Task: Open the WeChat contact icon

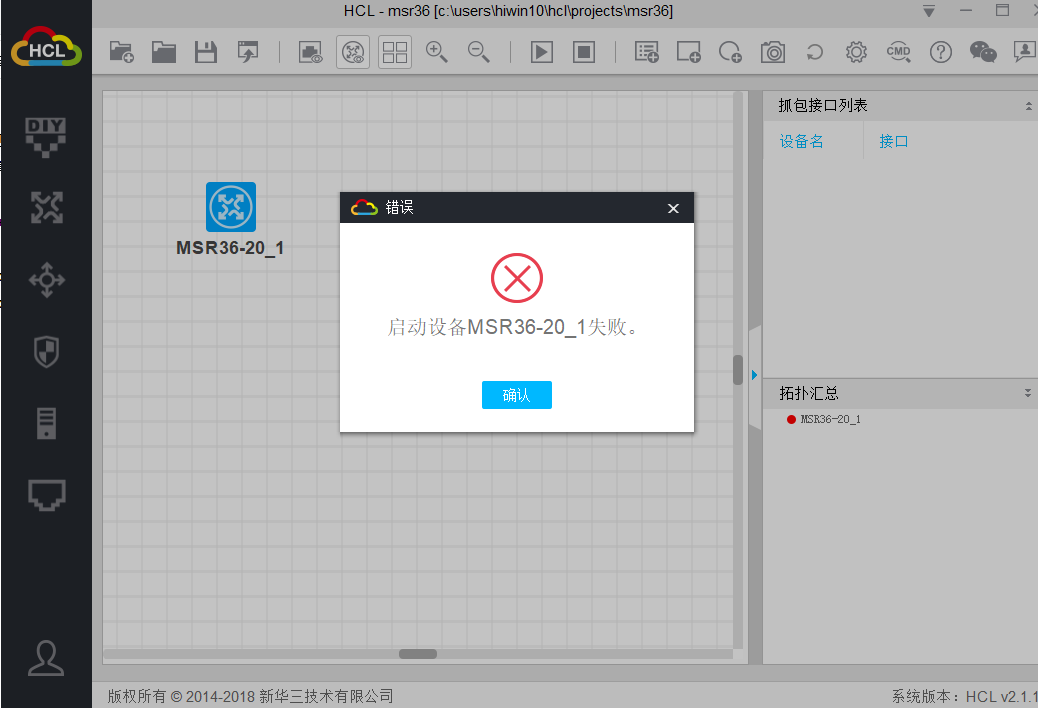Action: (x=983, y=52)
